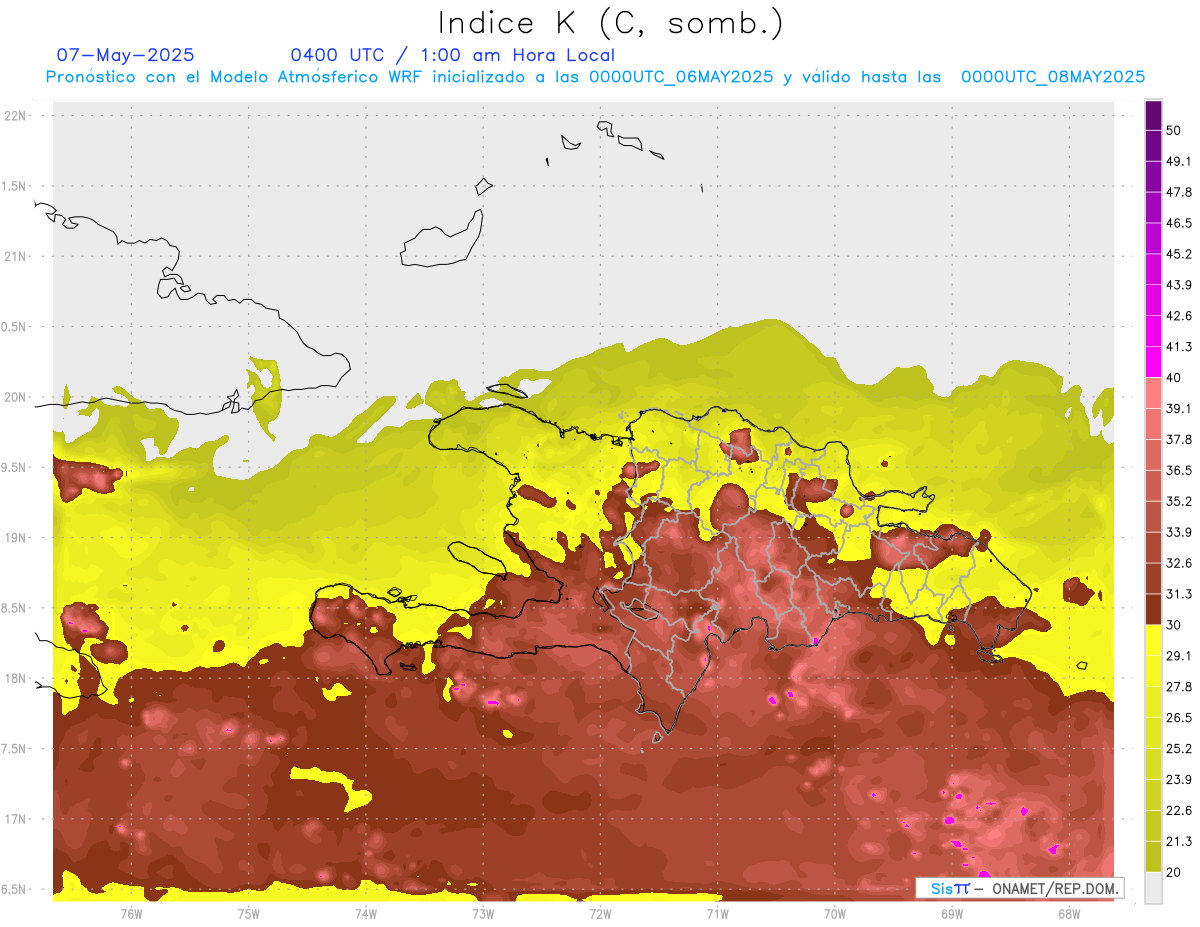Click the longitude label '71W'
The height and width of the screenshot is (927, 1200).
(717, 913)
